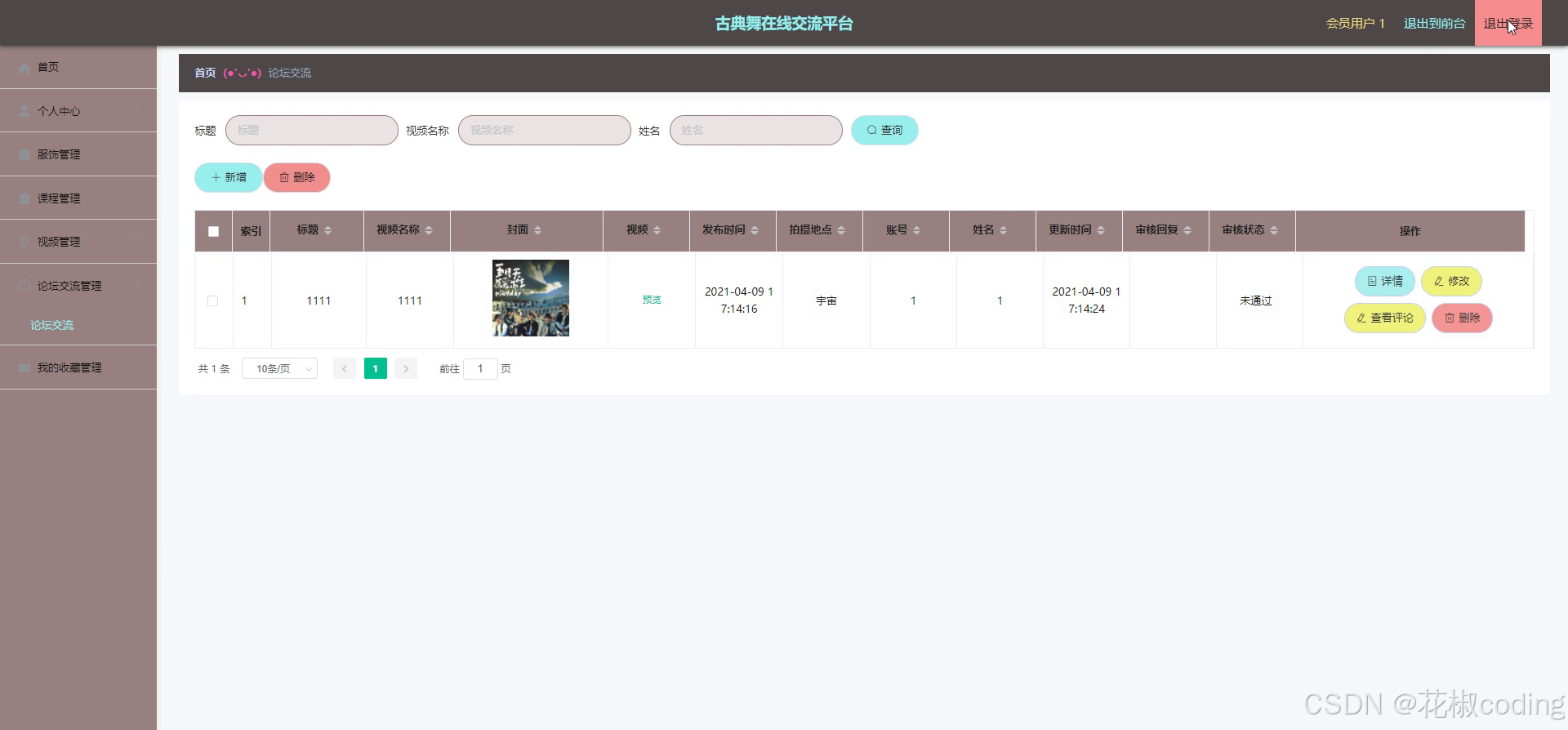Expand the 个人中心 sidebar menu
The image size is (1568, 730).
click(78, 111)
